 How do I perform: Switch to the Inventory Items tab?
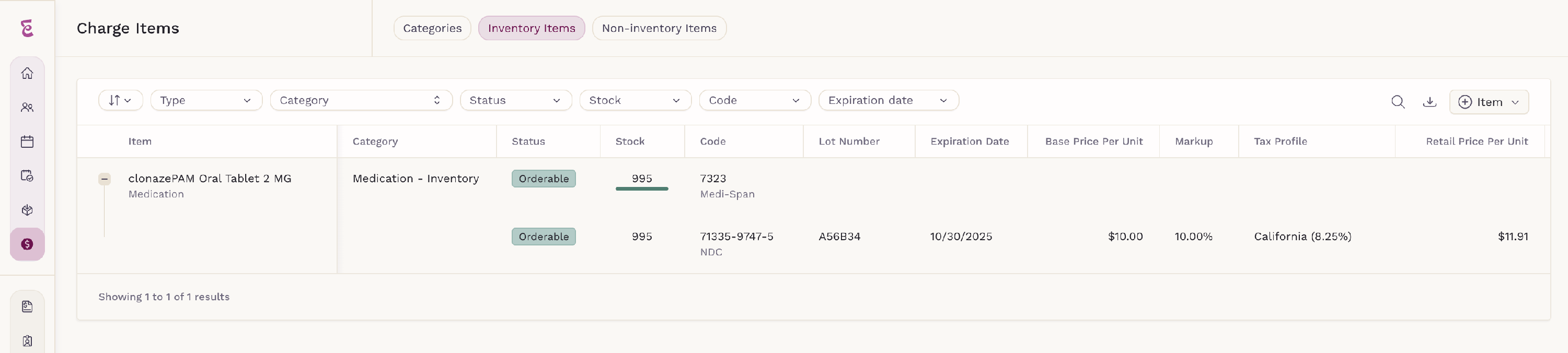click(x=532, y=28)
